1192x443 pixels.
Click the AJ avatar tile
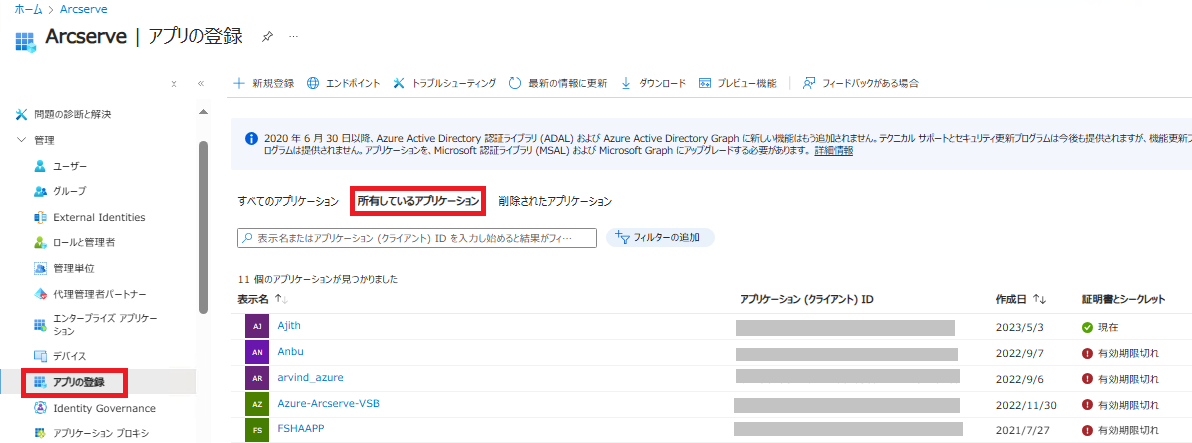[257, 326]
